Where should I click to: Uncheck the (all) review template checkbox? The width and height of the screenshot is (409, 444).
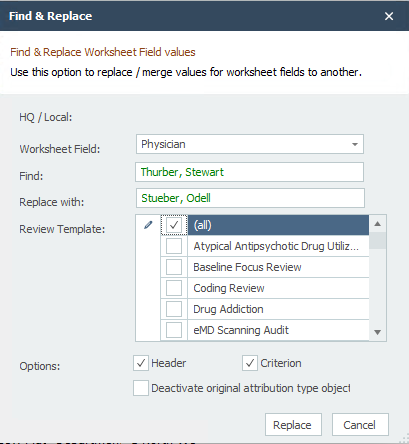point(174,225)
